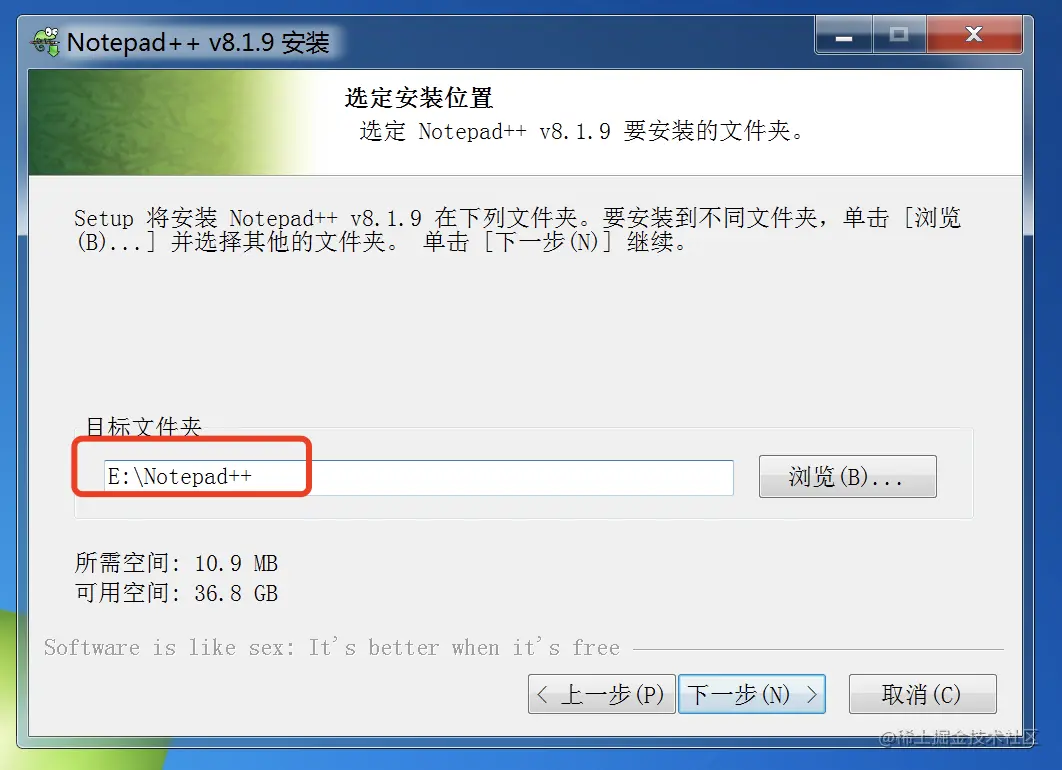Screen dimensions: 1062x770
Task: Click the 目标文件夹 group label
Action: [144, 427]
